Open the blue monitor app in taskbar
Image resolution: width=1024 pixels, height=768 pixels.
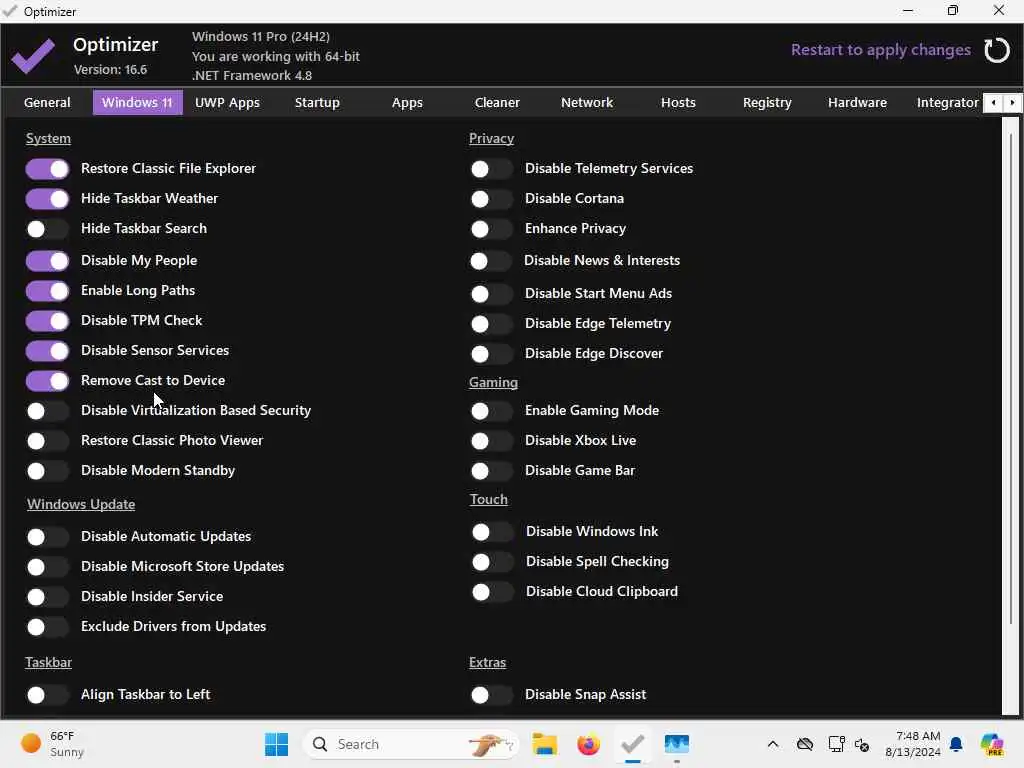click(x=677, y=744)
